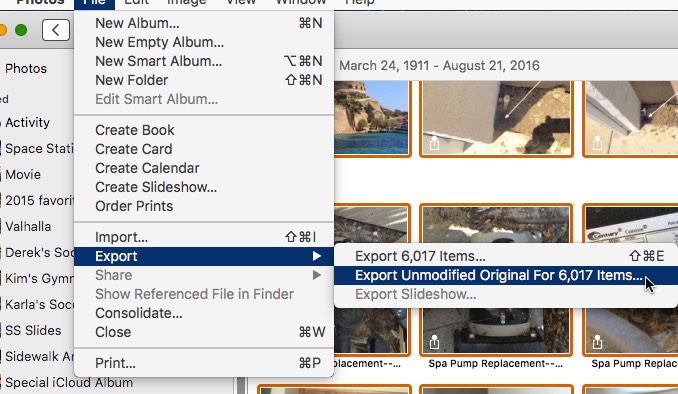This screenshot has width=678, height=394.
Task: Choose New Smart Album… entry
Action: click(204, 61)
